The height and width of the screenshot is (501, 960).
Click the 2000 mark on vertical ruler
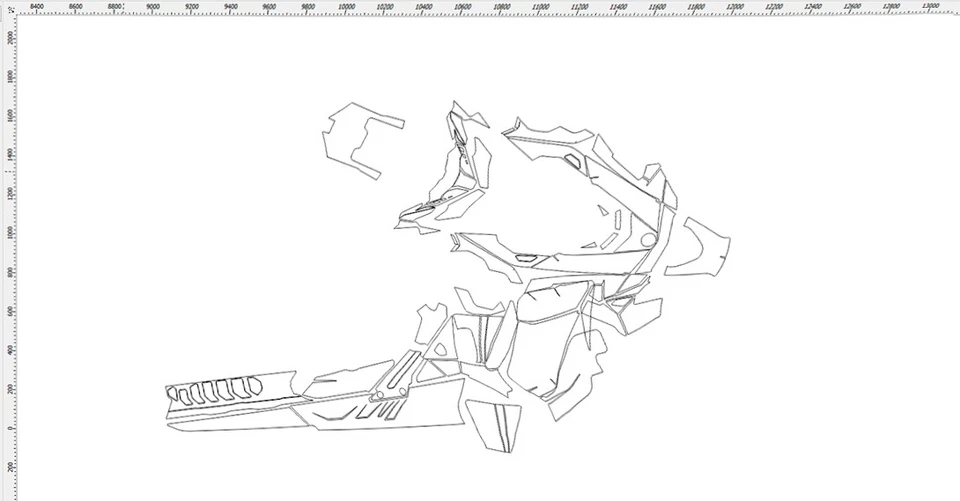pos(9,38)
